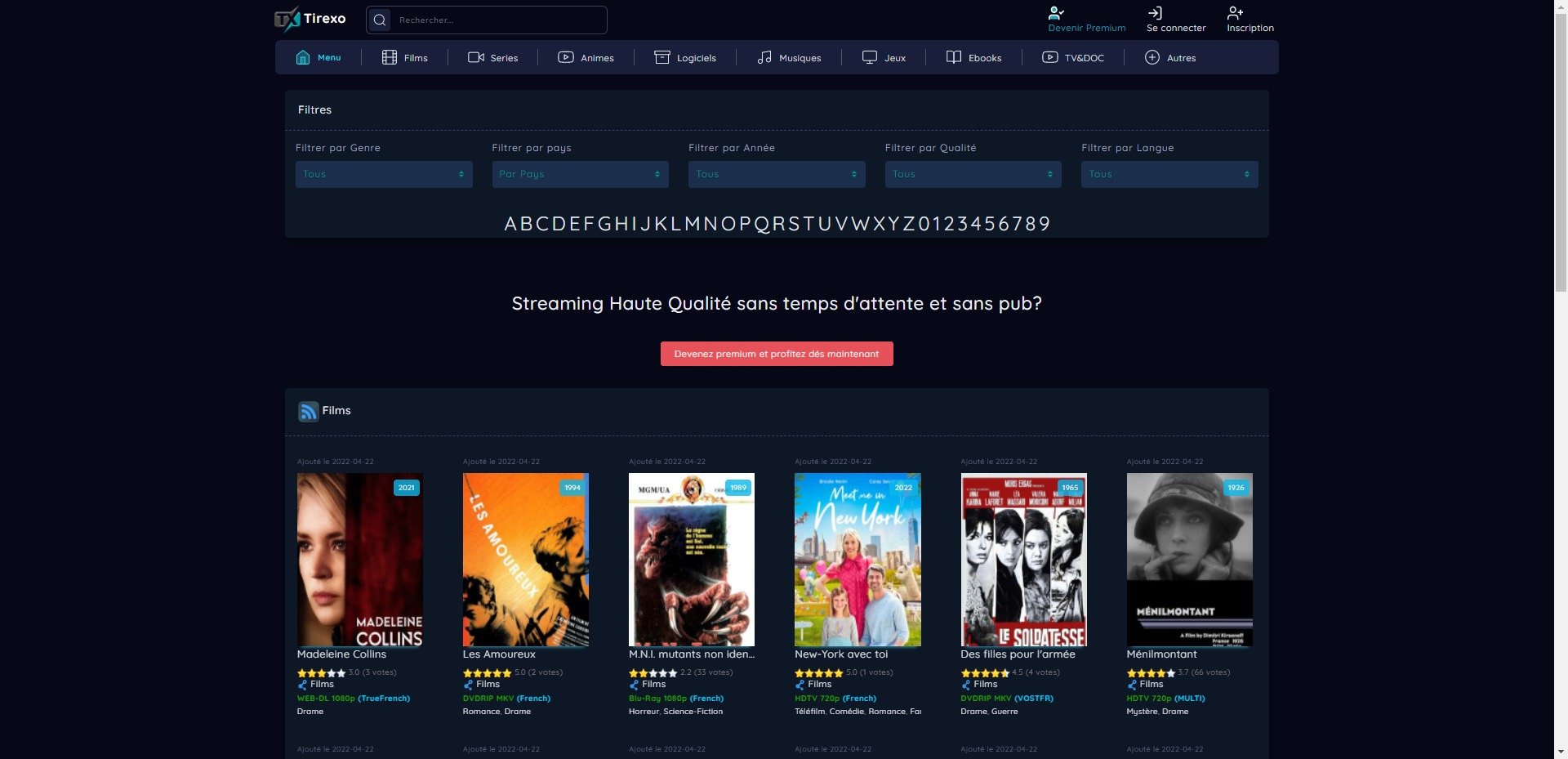Open Ebooks via the book icon
Screen dimensions: 1568x759
point(954,57)
